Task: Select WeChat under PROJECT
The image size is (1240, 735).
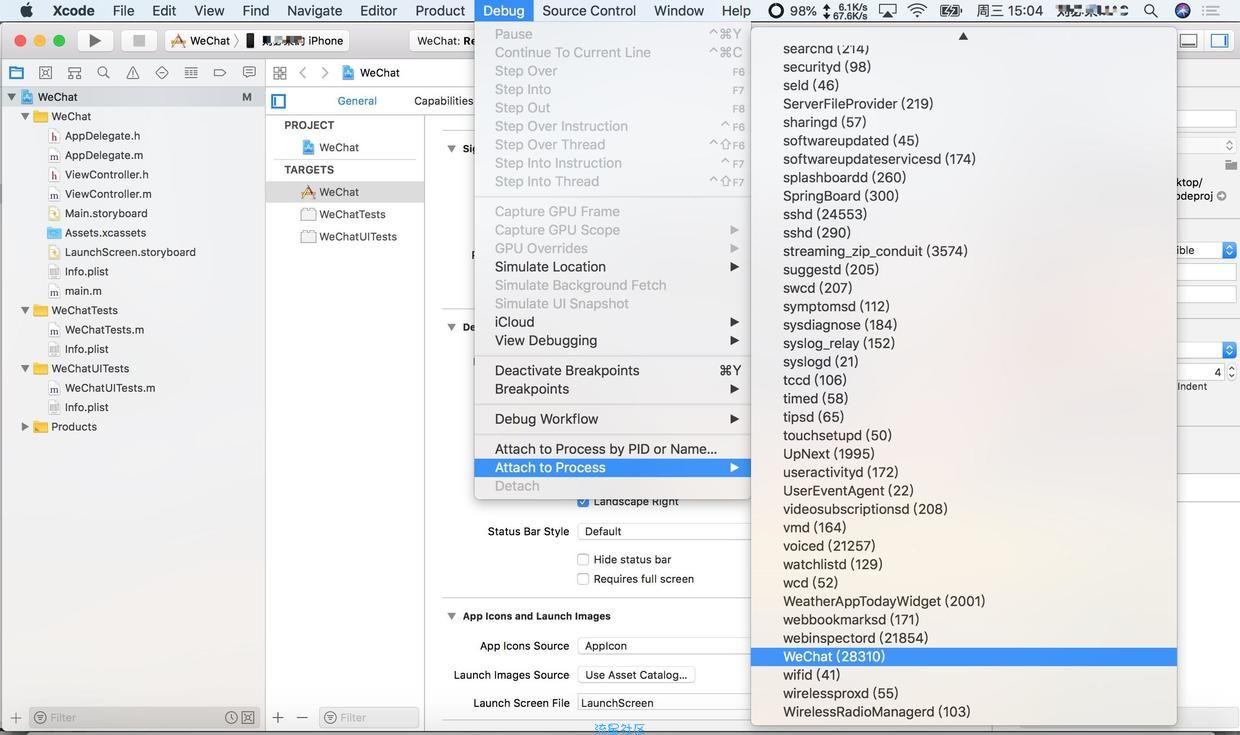Action: (339, 147)
